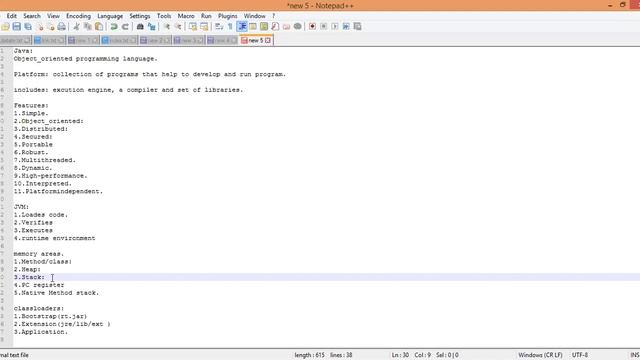
Task: Open the Macro menu
Action: click(186, 16)
